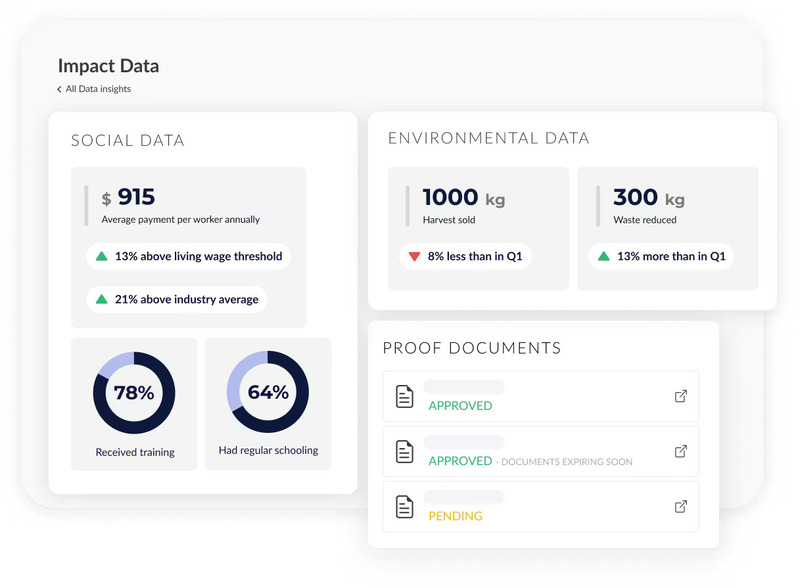Viewport: 800px width, 588px height.
Task: Click the green up arrow on living wage badge
Action: pyautogui.click(x=102, y=256)
